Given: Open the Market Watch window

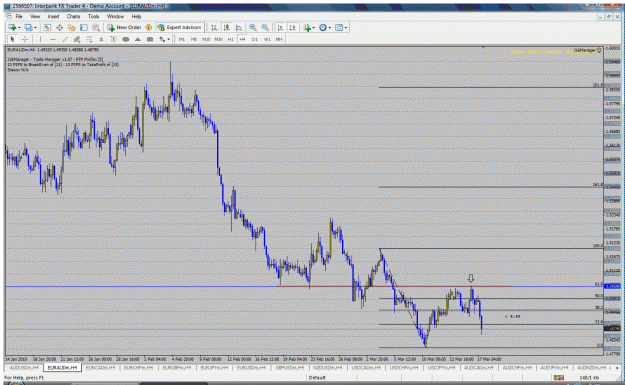Looking at the screenshot, I should click(47, 28).
